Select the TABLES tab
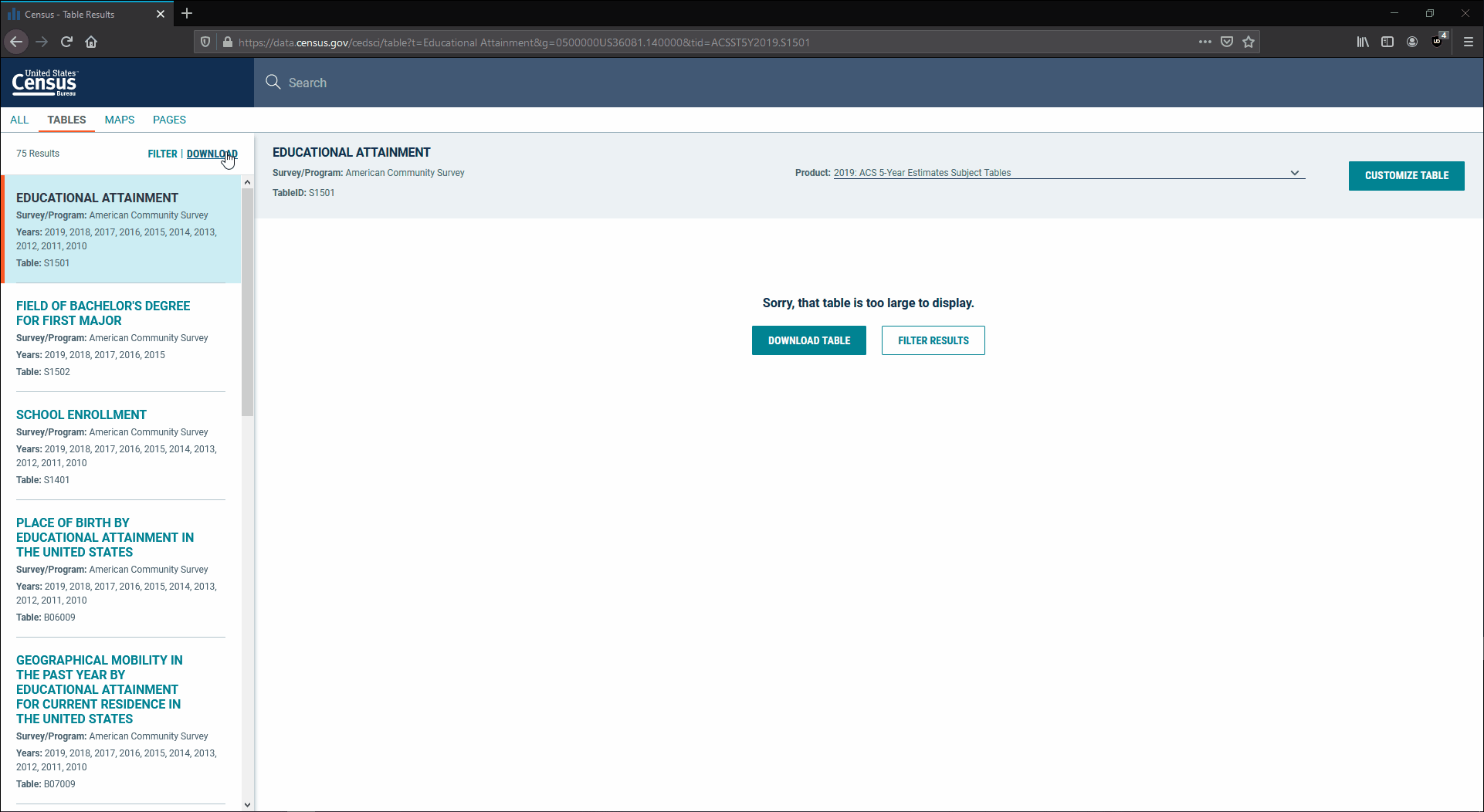1484x812 pixels. click(x=66, y=120)
